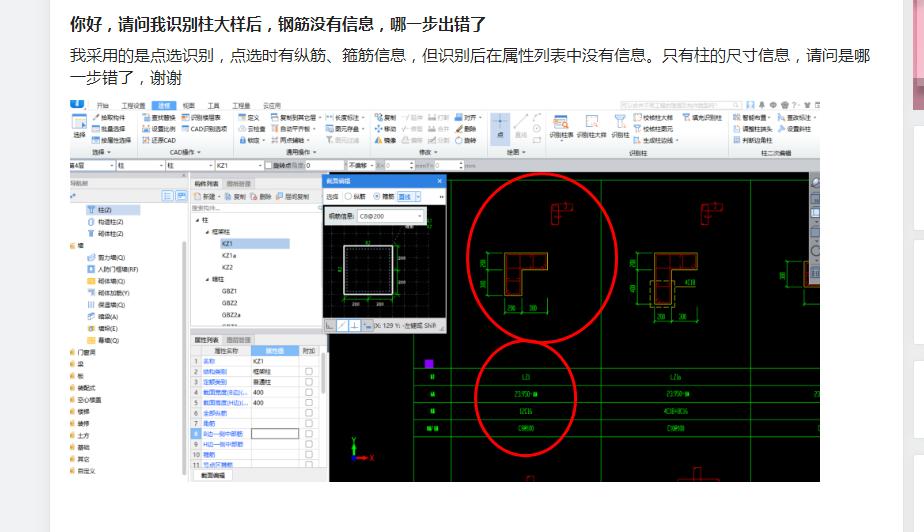Click the 校核柱大样 tool
Image resolution: width=924 pixels, height=532 pixels.
coord(653,118)
